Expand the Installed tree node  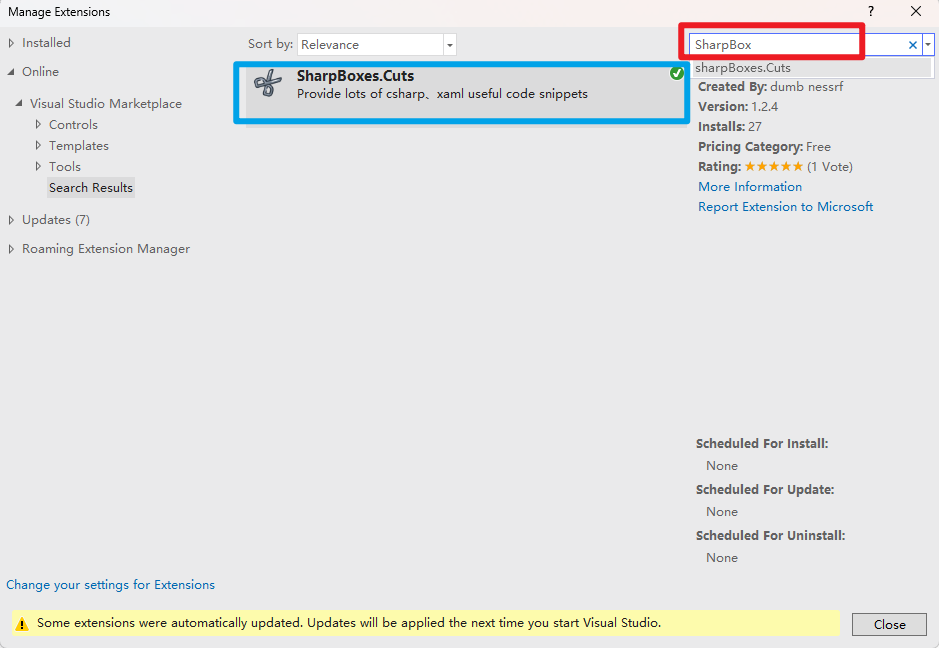11,43
